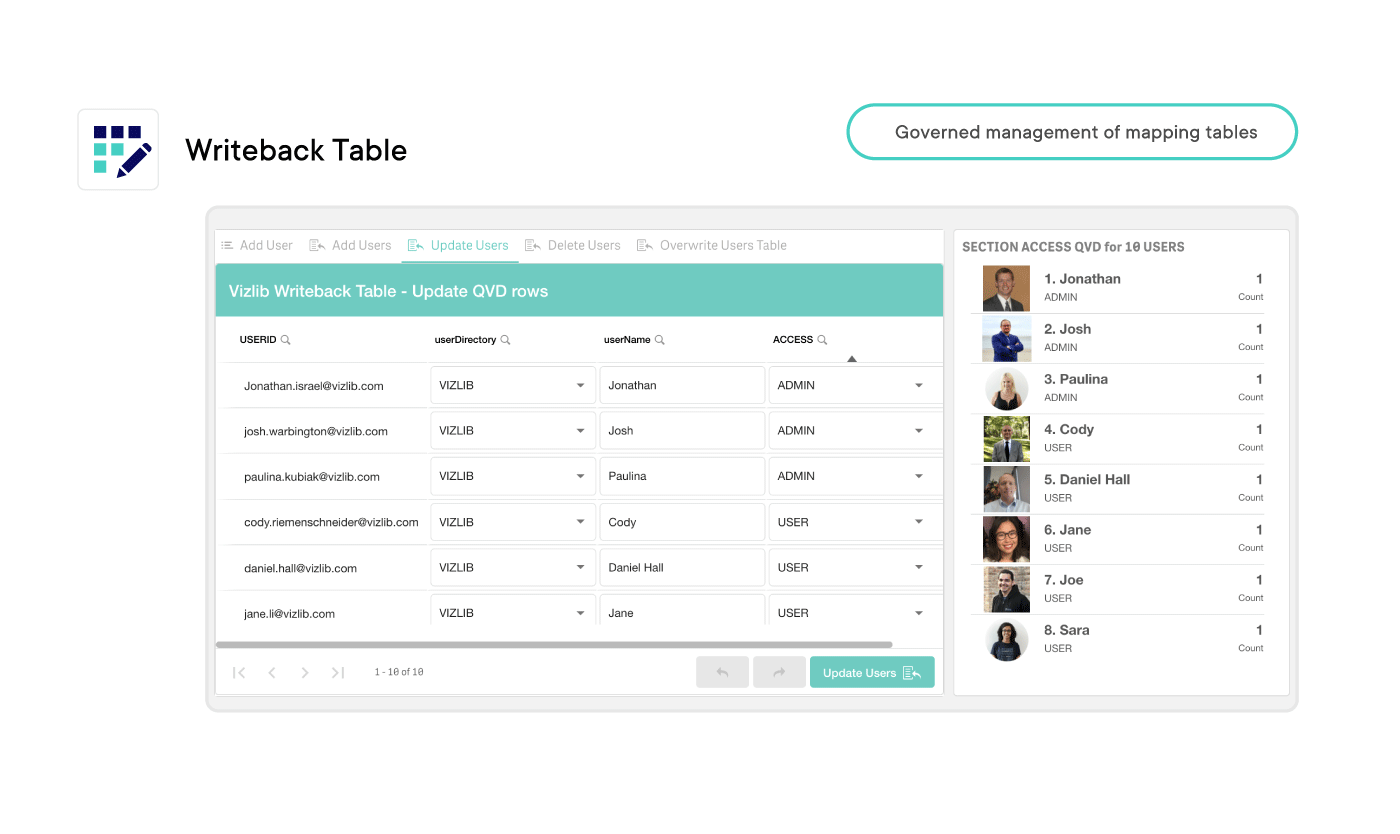Select the Update Users tab
The height and width of the screenshot is (834, 1400).
[x=459, y=246]
